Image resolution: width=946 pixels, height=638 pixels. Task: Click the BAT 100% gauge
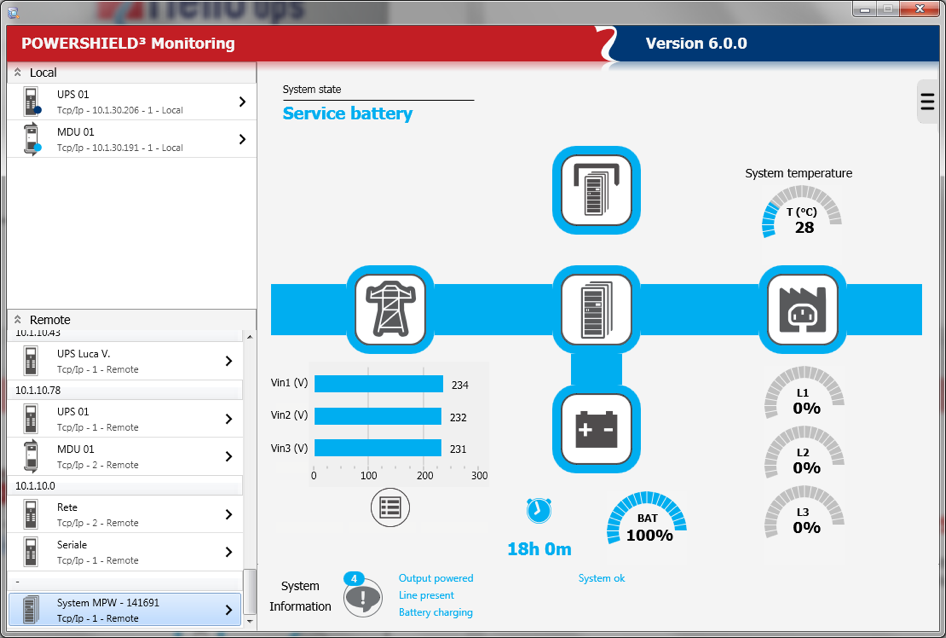[x=647, y=520]
